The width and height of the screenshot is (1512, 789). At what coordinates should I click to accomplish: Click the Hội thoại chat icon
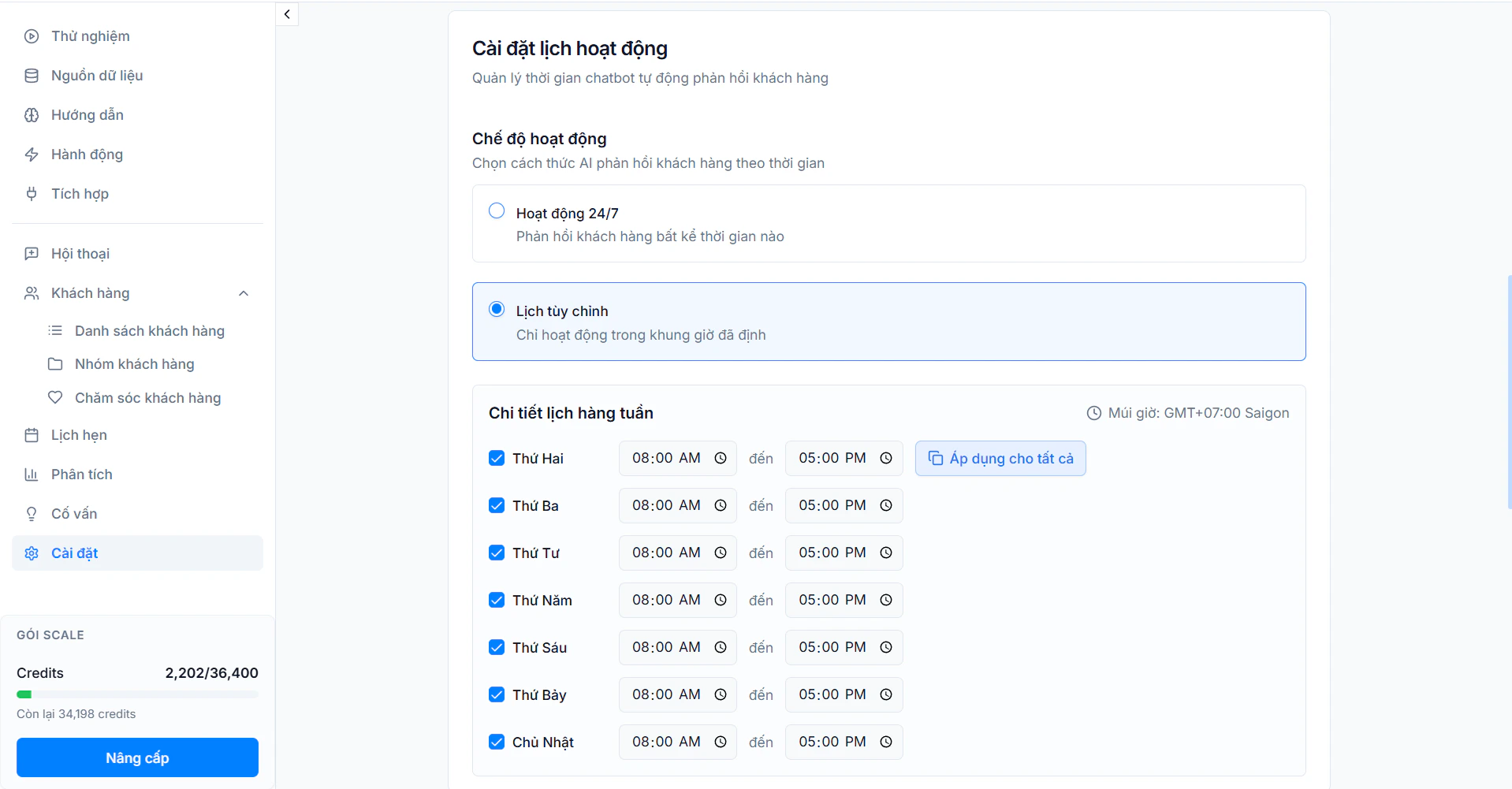pos(32,254)
